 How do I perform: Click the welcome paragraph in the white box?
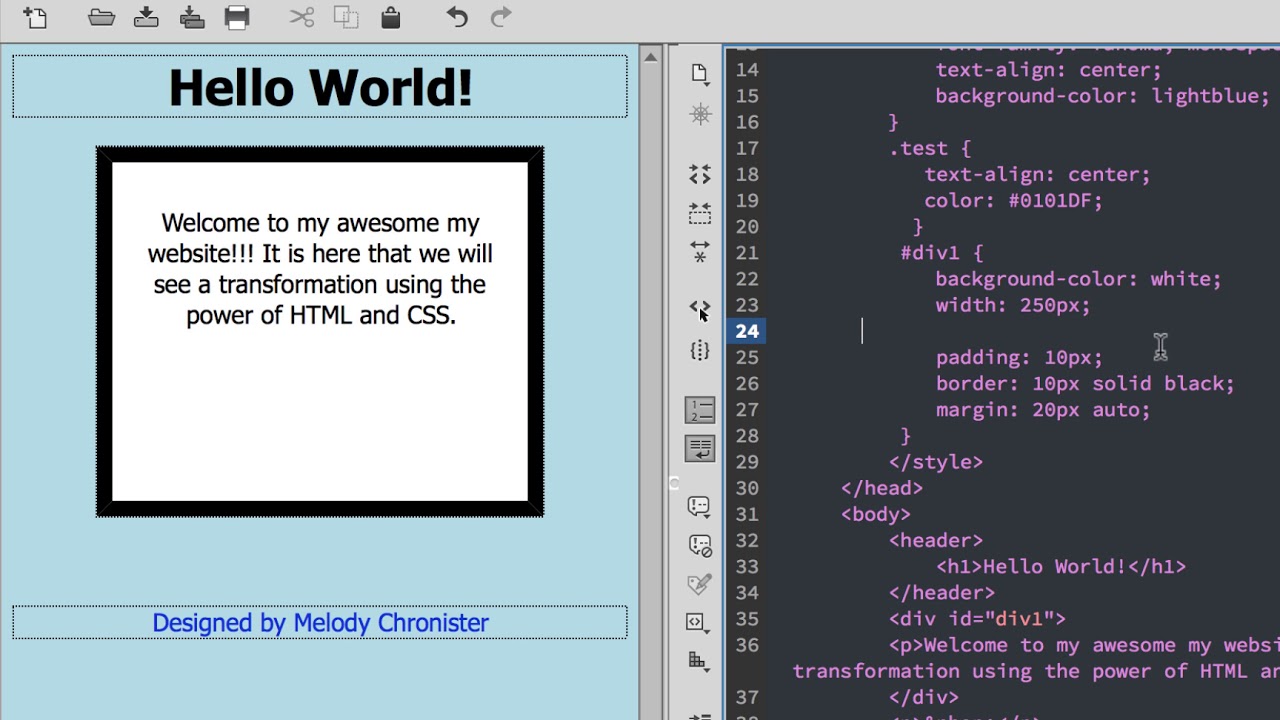point(320,269)
